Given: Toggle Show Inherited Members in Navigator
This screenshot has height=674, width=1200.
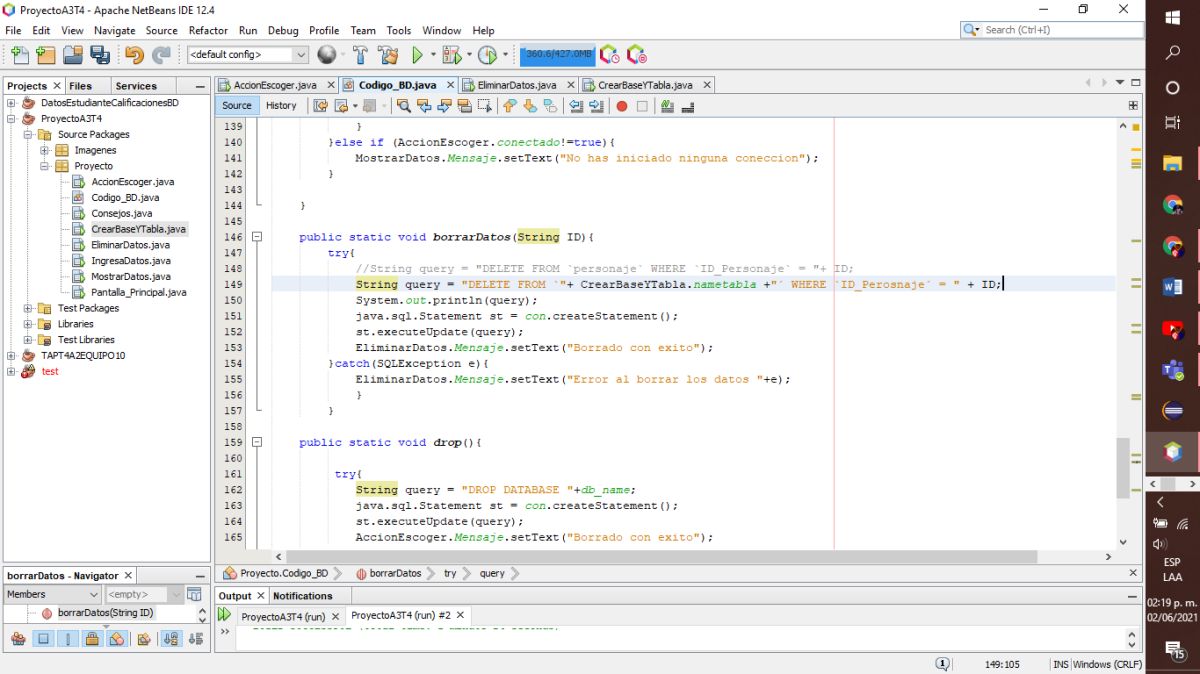Looking at the screenshot, I should click(x=18, y=638).
